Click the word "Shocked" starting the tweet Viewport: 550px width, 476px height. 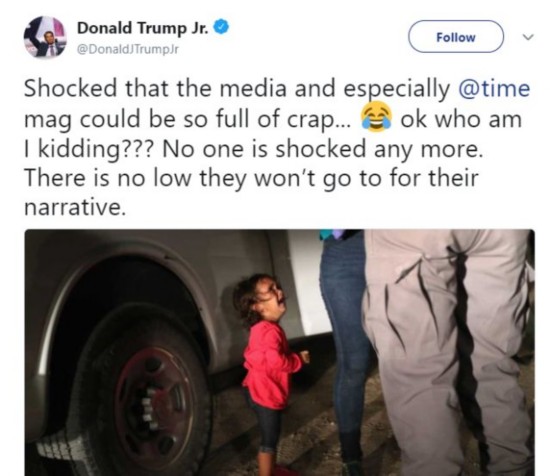(70, 88)
